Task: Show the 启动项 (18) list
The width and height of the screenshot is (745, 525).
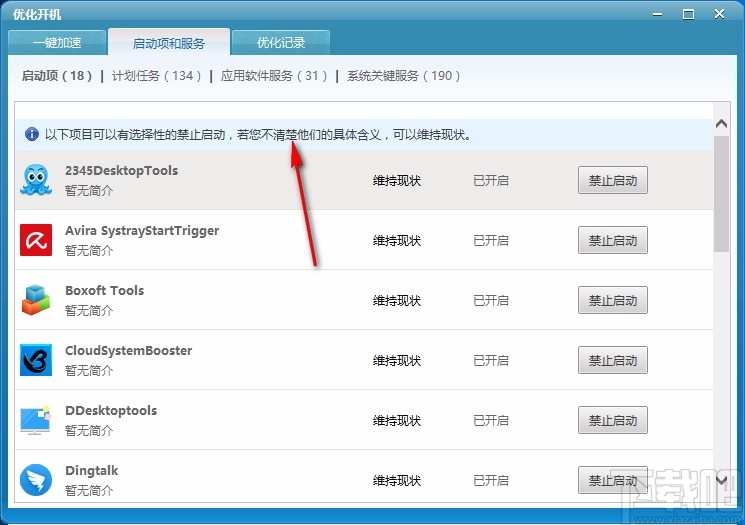Action: click(x=57, y=76)
